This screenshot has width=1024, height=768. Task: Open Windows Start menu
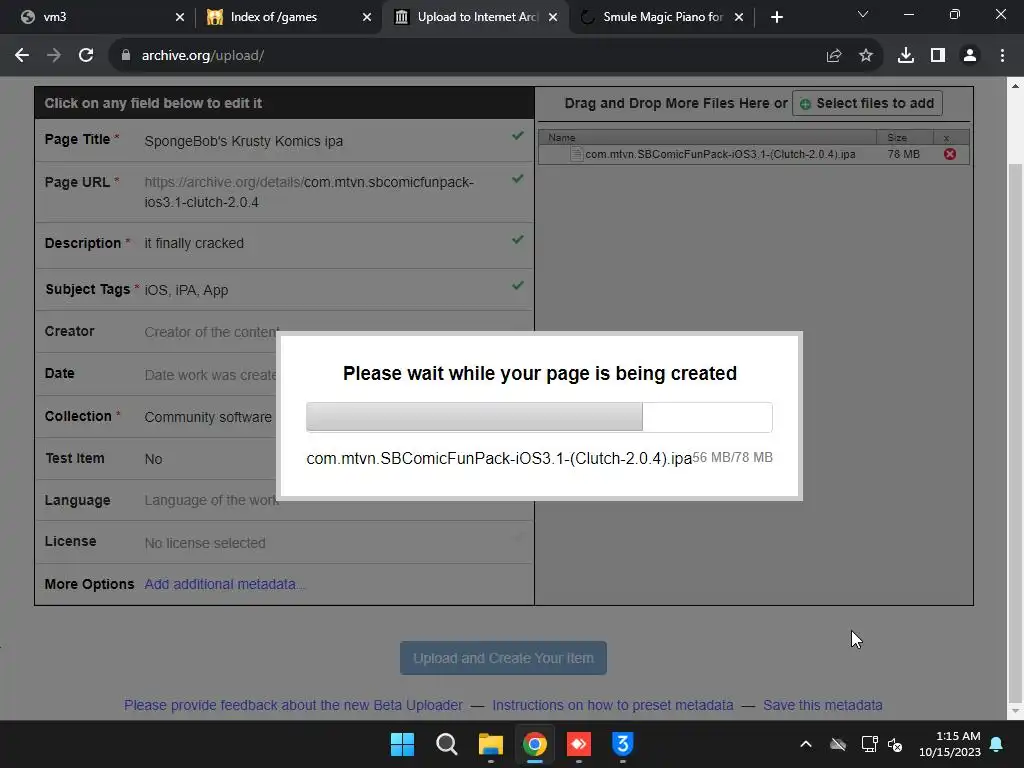[x=402, y=744]
